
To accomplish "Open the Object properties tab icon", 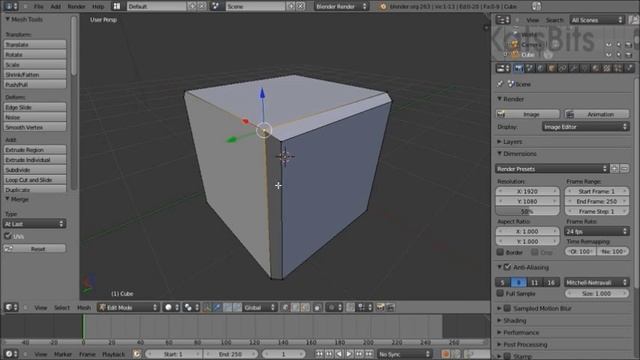I will tap(552, 68).
